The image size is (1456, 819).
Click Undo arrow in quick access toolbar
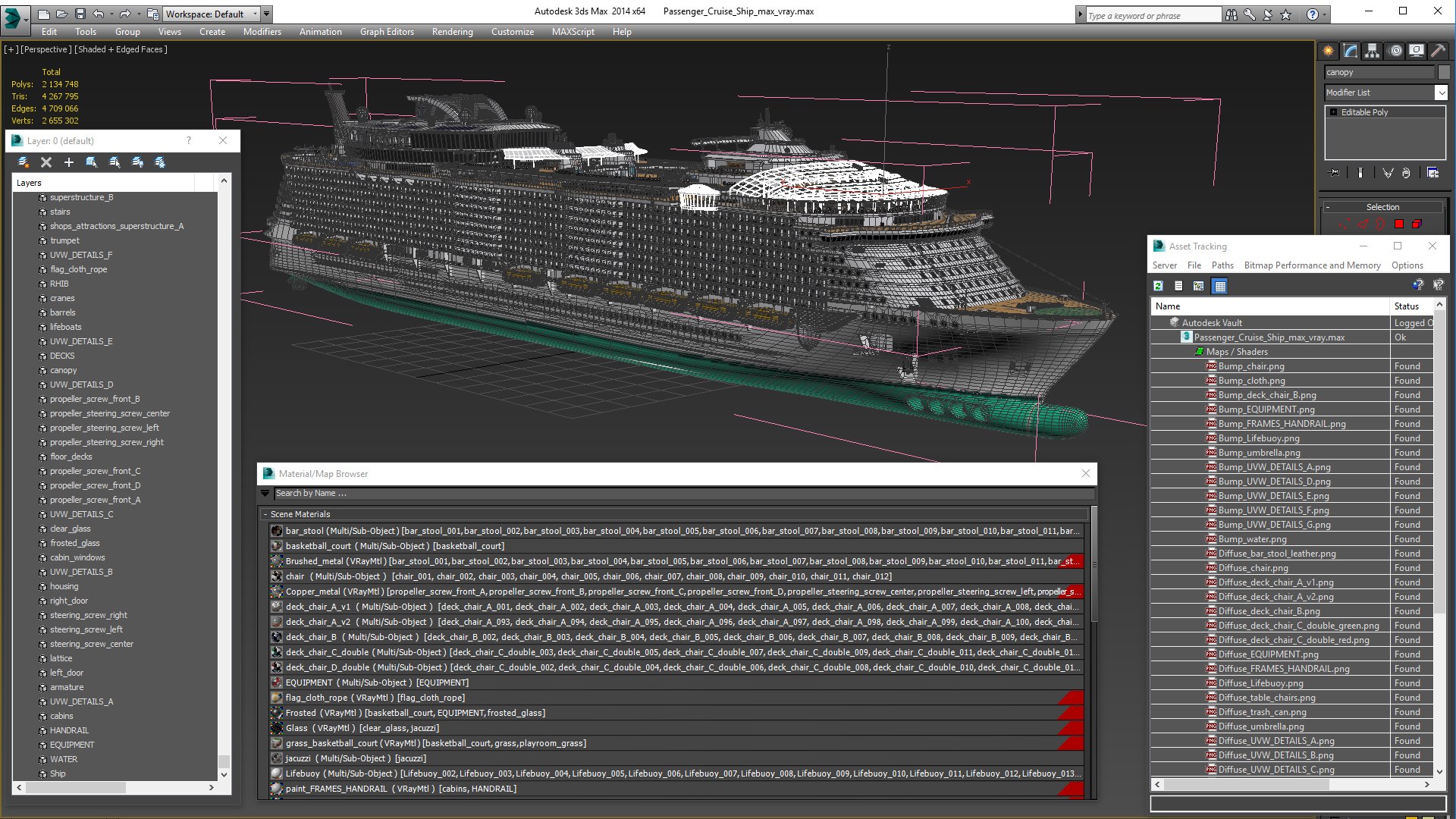click(x=99, y=14)
